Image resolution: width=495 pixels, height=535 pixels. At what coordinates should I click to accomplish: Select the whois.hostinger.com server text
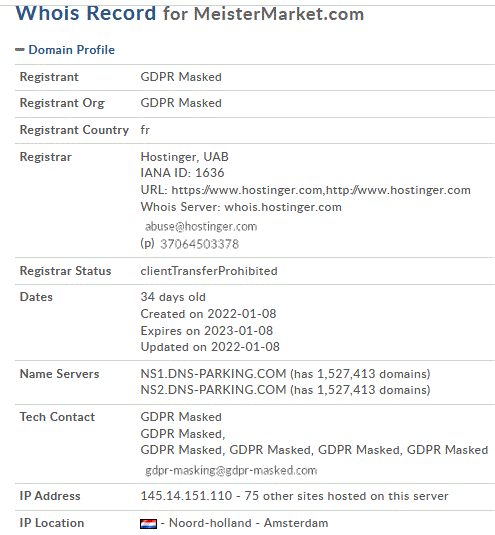coord(283,207)
